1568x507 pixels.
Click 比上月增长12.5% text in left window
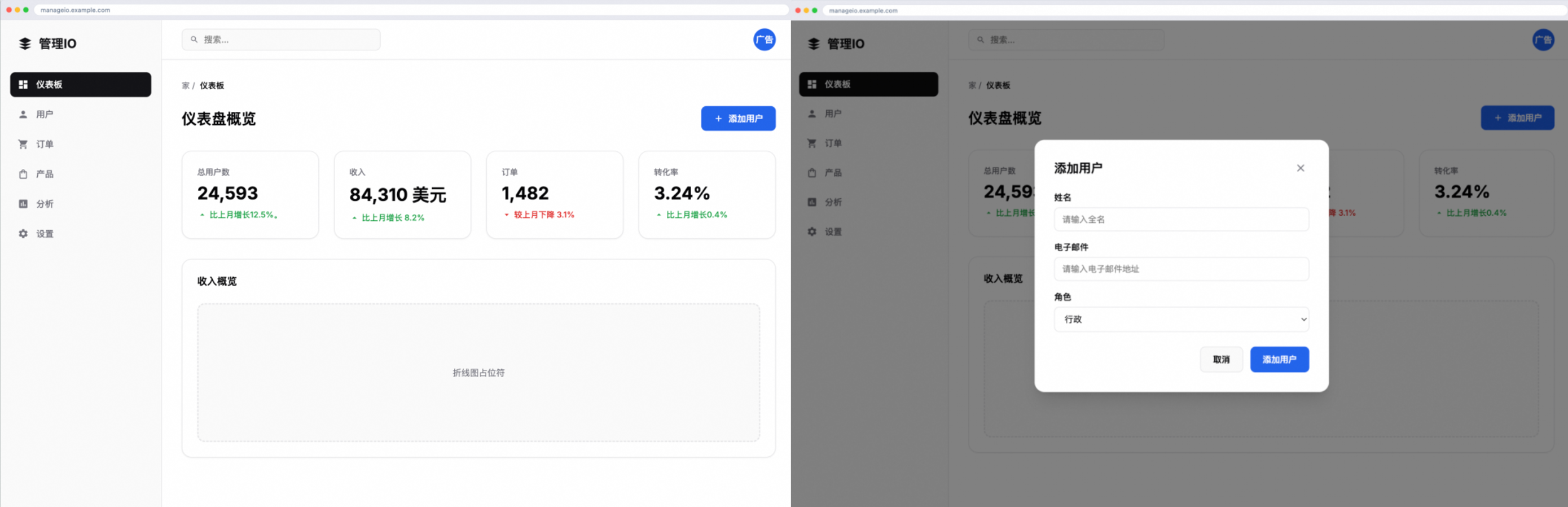(x=244, y=215)
